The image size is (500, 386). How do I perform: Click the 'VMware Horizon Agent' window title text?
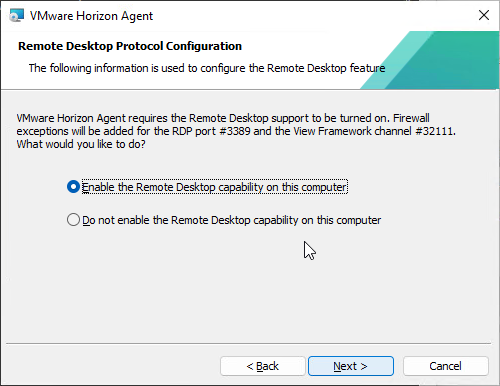pyautogui.click(x=91, y=16)
